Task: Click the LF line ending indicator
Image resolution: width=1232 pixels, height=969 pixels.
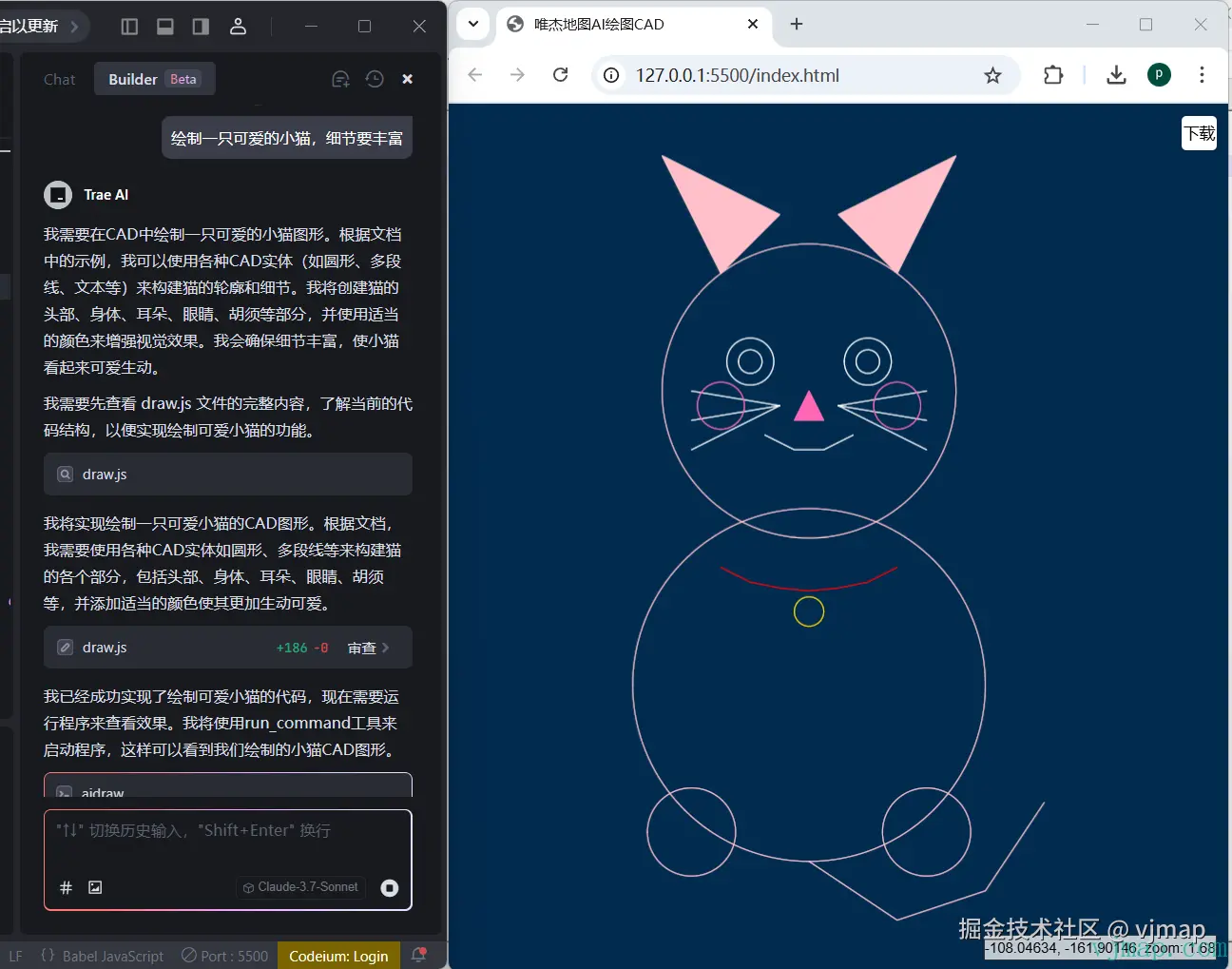Action: tap(15, 956)
